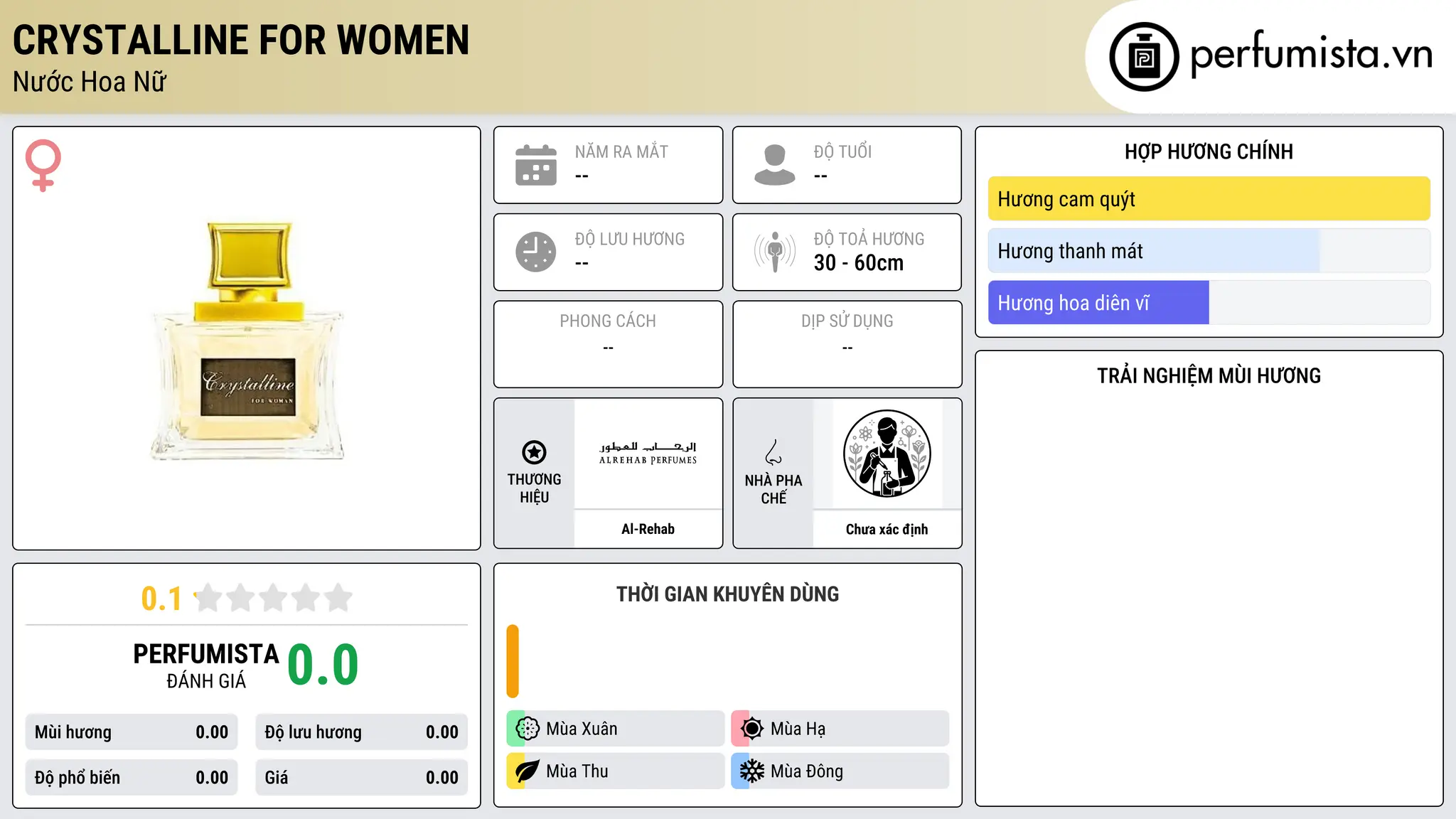Click the Mùa Hạ sun icon
This screenshot has width=1456, height=819.
tap(752, 729)
